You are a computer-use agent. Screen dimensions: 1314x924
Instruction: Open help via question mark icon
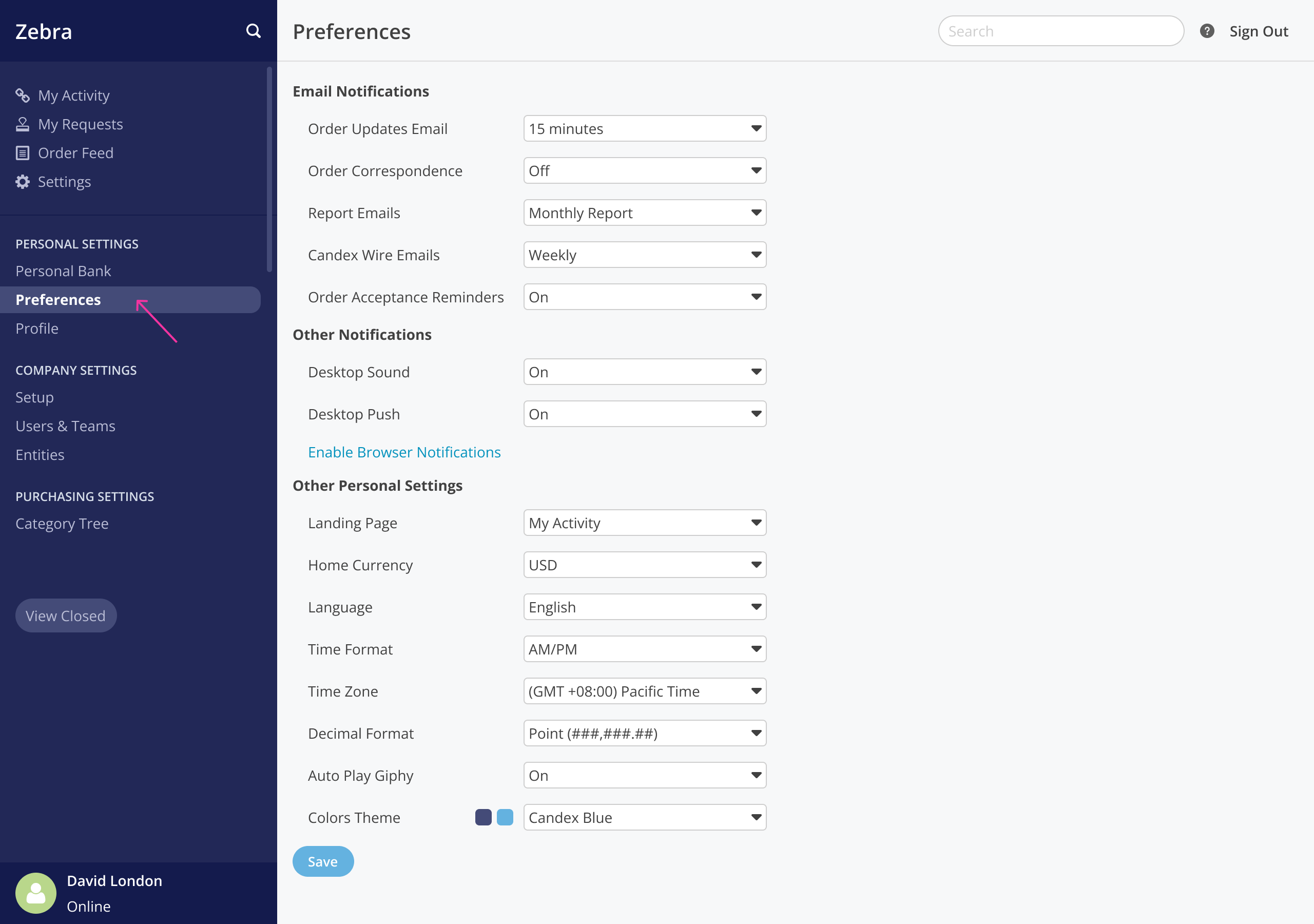tap(1206, 31)
